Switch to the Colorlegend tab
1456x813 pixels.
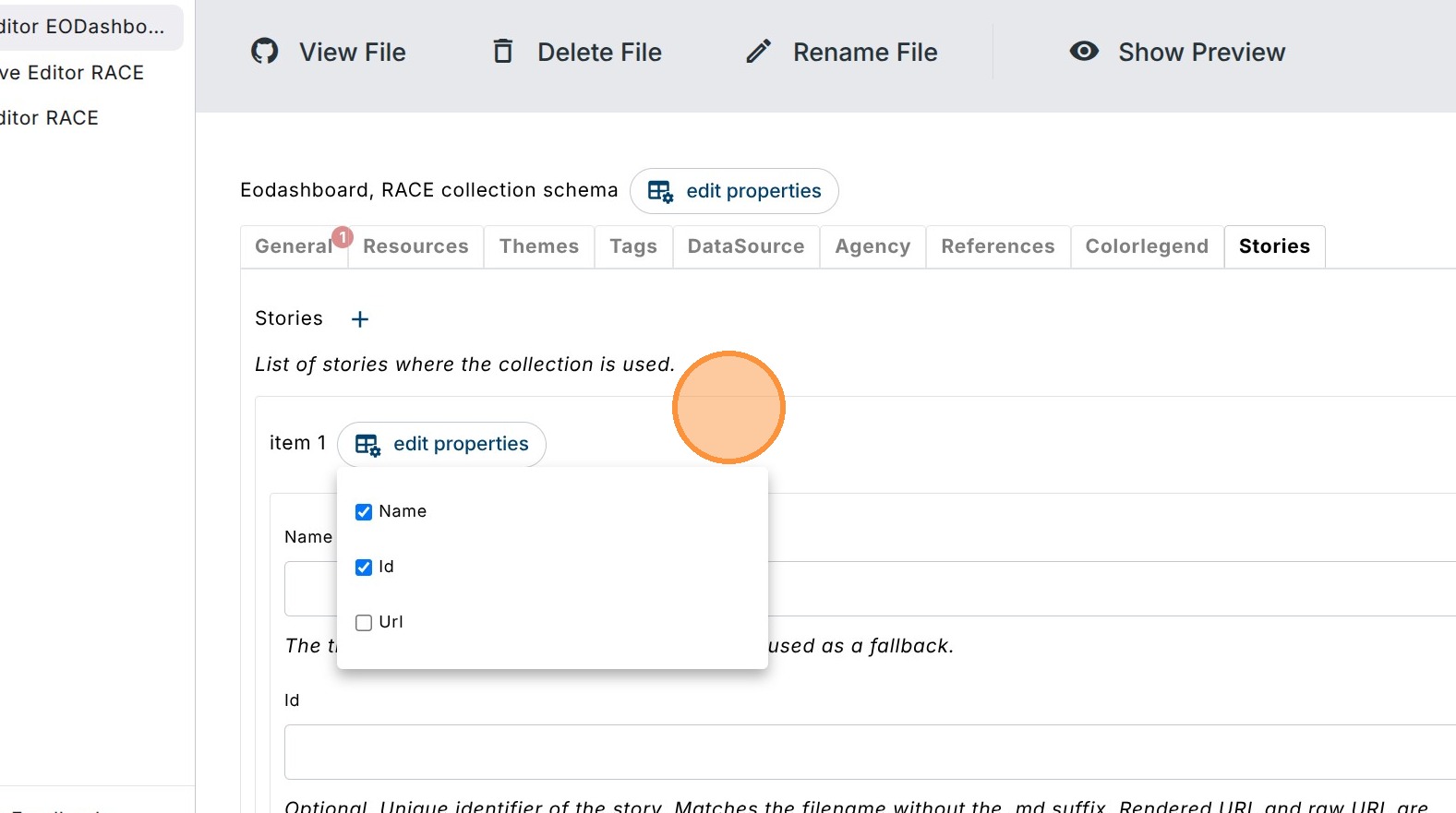click(x=1147, y=246)
